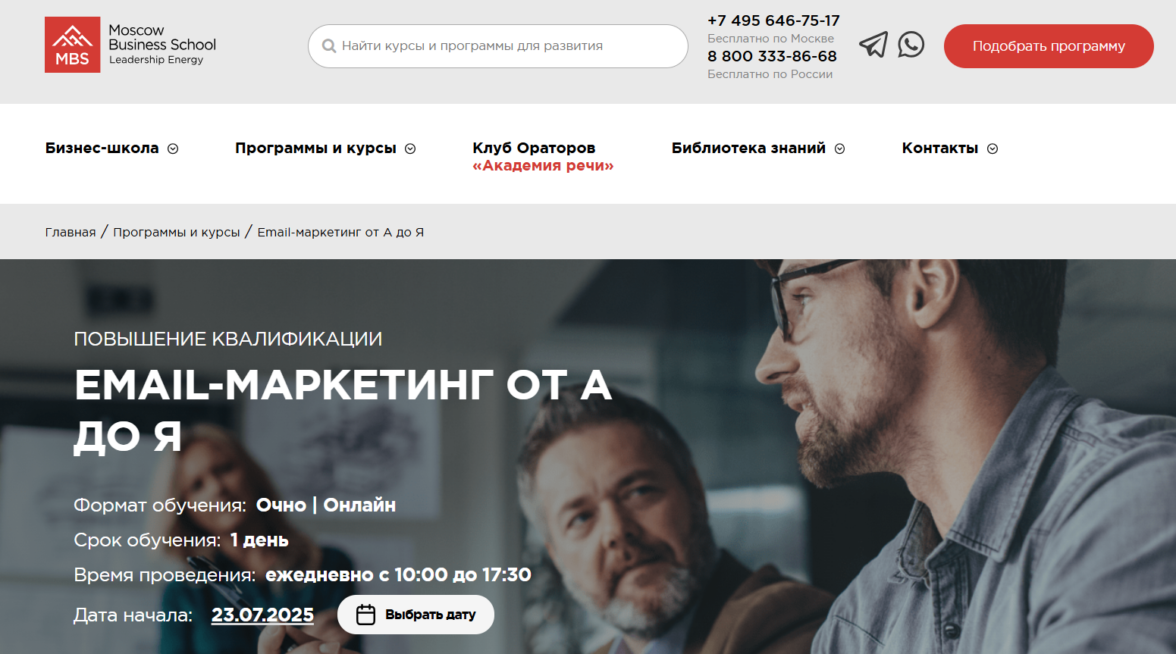Click the start date 23.07.2025 link
1176x654 pixels.
[262, 615]
